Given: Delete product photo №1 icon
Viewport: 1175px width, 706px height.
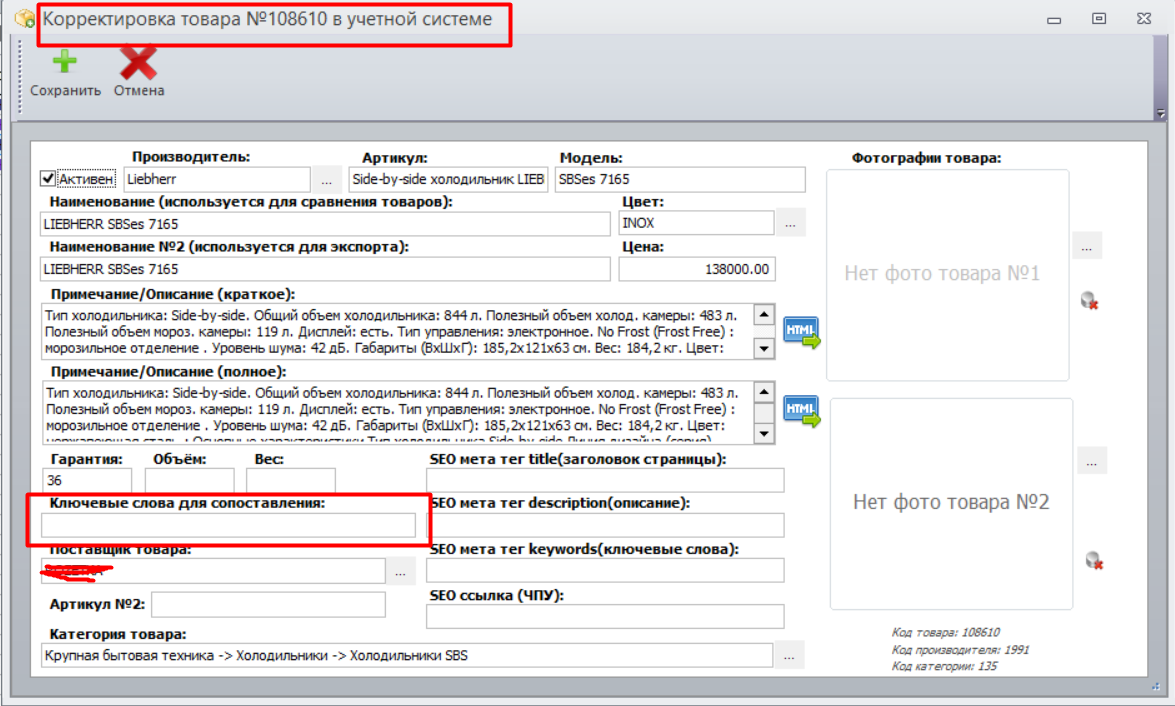Looking at the screenshot, I should (x=1090, y=301).
